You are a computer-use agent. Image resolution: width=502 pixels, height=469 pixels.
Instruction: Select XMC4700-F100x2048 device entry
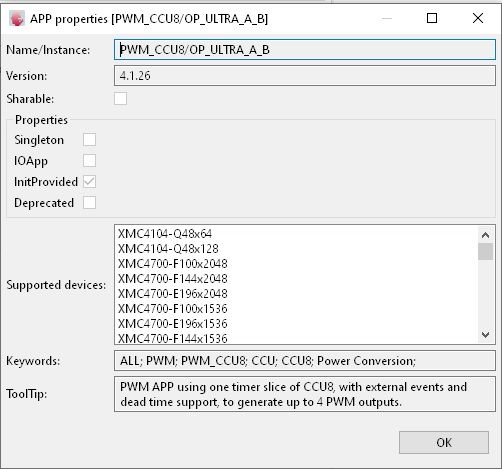173,264
